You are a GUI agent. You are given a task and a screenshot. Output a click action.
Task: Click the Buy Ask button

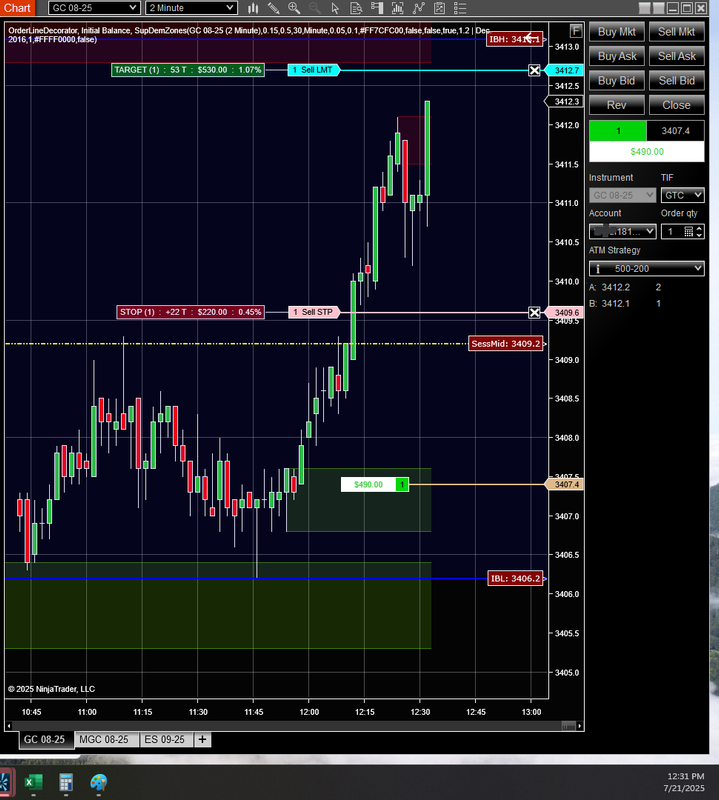click(616, 56)
